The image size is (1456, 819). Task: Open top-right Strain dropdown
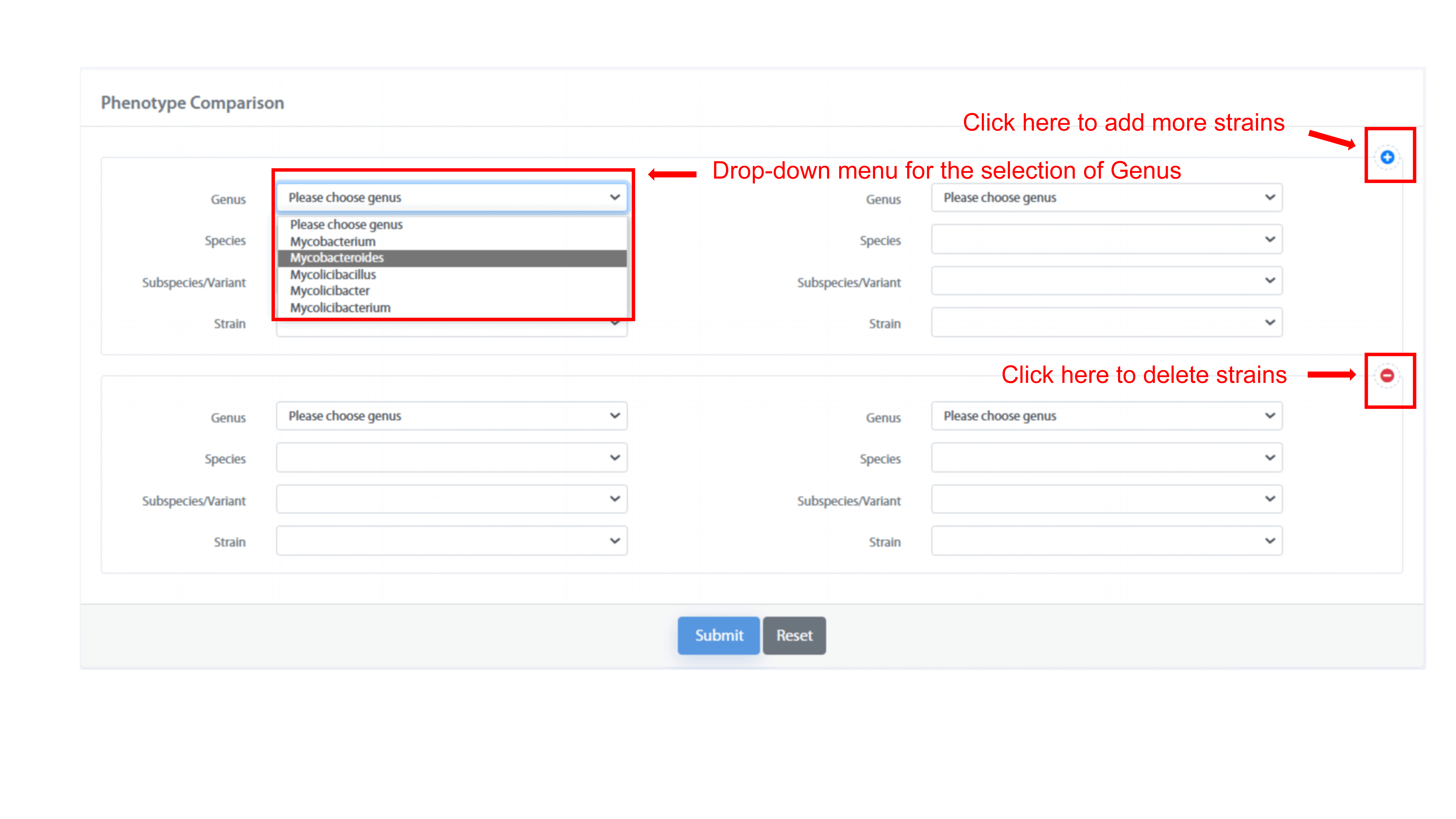[1107, 322]
